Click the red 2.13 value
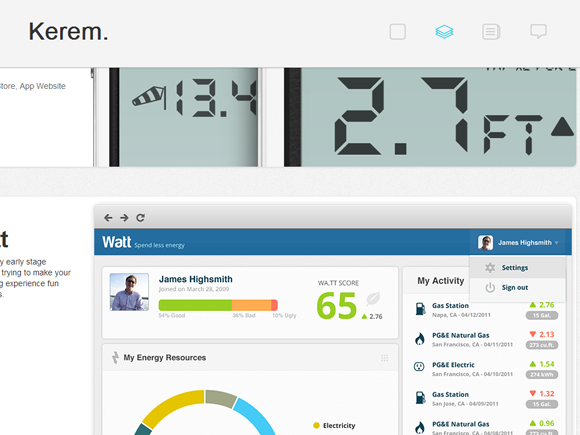 pyautogui.click(x=547, y=335)
